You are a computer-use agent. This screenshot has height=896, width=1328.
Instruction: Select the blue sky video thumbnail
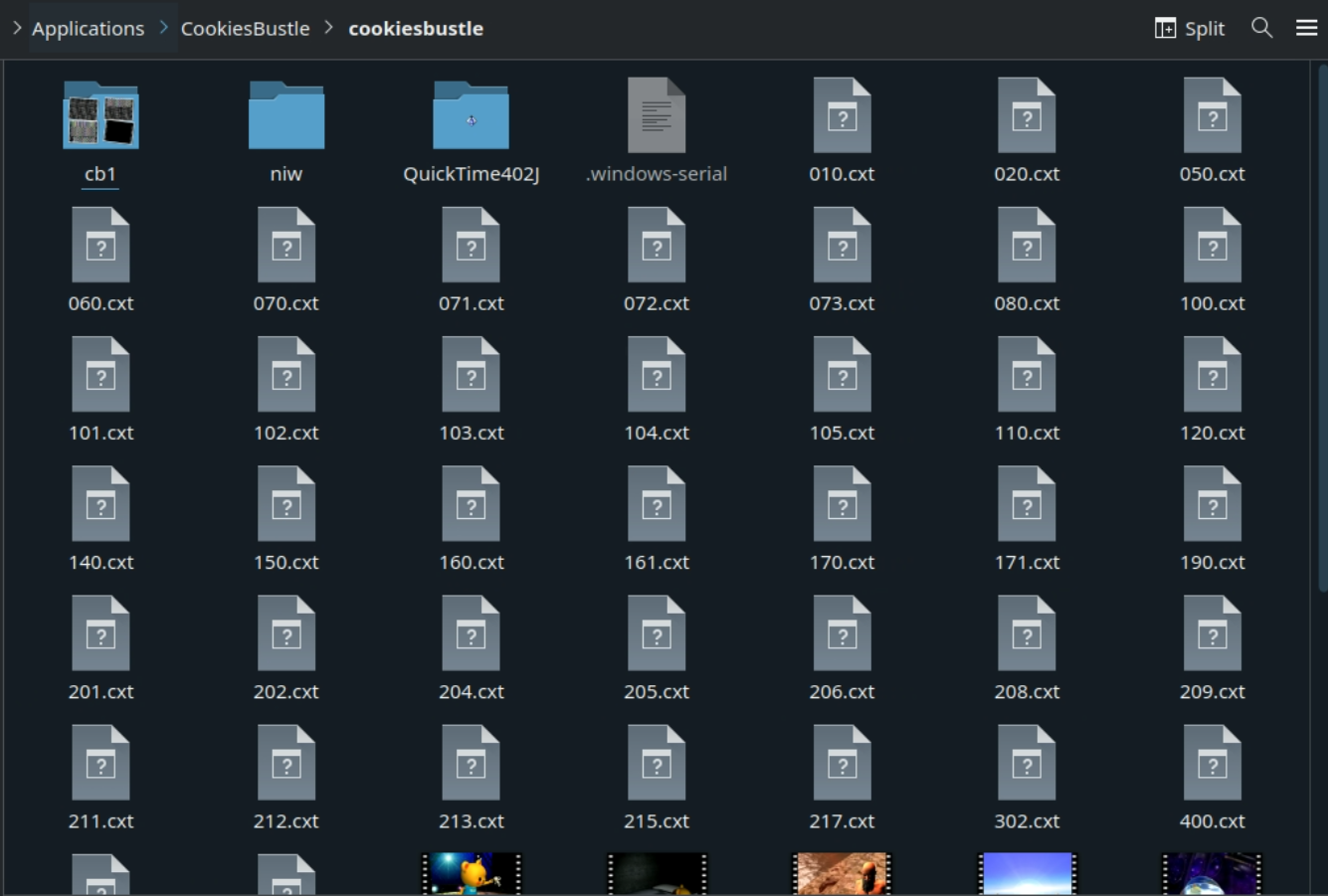click(1028, 874)
